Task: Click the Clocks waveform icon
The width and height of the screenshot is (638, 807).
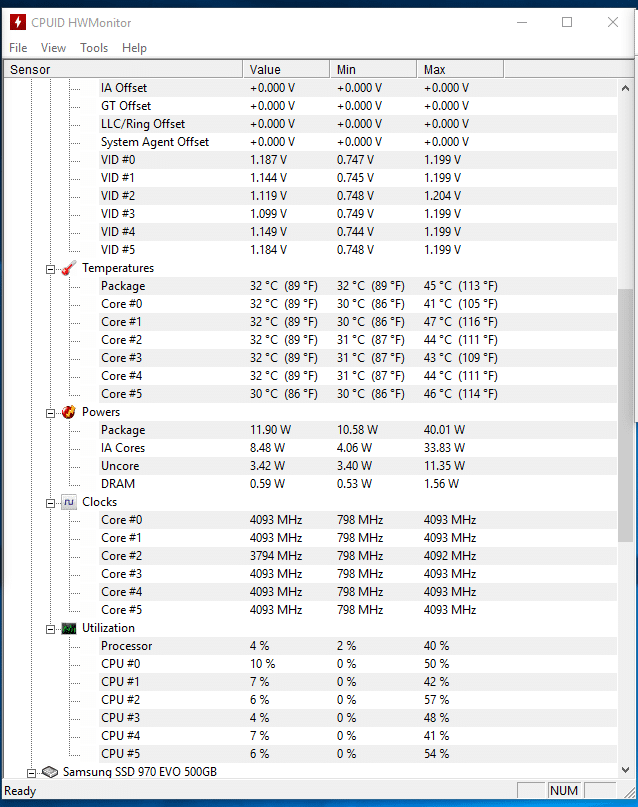Action: tap(68, 502)
